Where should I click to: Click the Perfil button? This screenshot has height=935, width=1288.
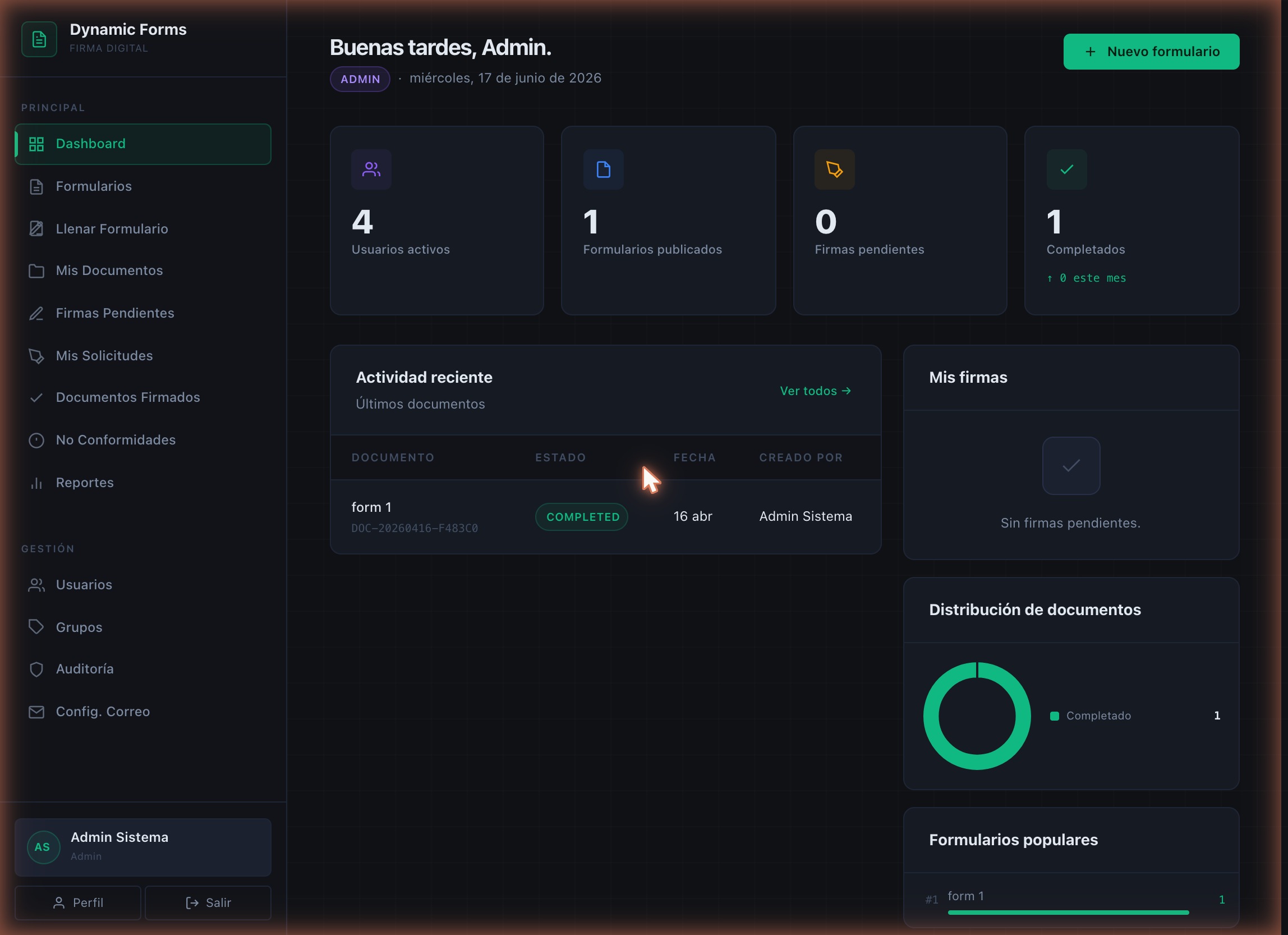(78, 902)
